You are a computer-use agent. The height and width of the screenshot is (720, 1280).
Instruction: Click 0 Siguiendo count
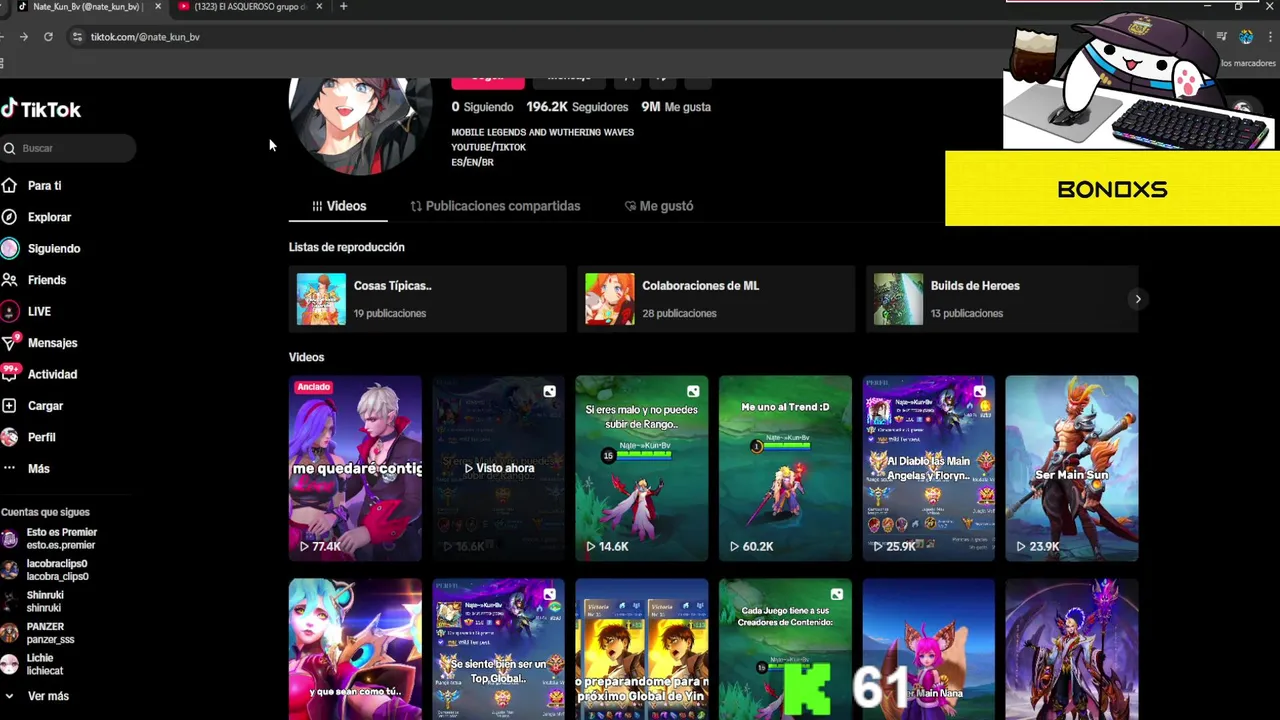coord(482,107)
